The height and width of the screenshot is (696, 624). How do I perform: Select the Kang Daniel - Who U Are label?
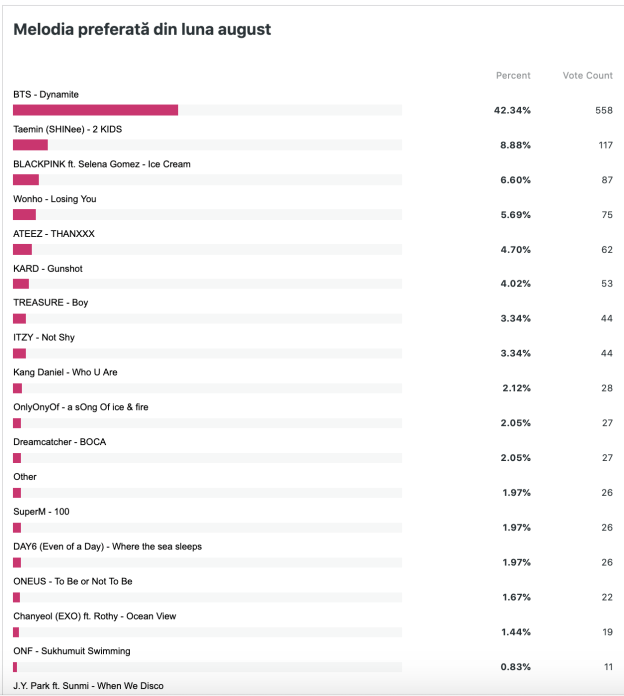tap(65, 372)
